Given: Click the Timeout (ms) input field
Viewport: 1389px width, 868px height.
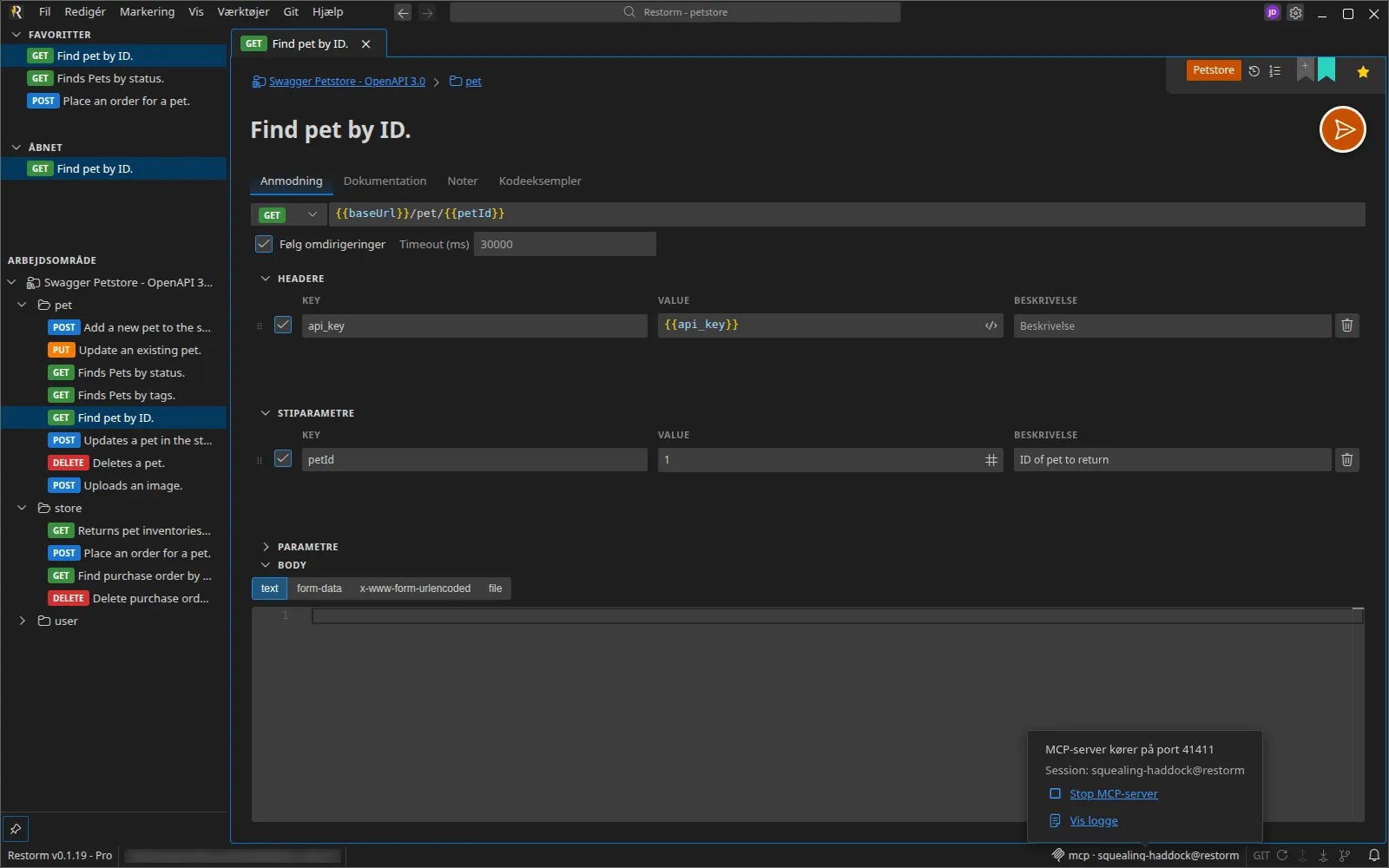Looking at the screenshot, I should [x=564, y=244].
